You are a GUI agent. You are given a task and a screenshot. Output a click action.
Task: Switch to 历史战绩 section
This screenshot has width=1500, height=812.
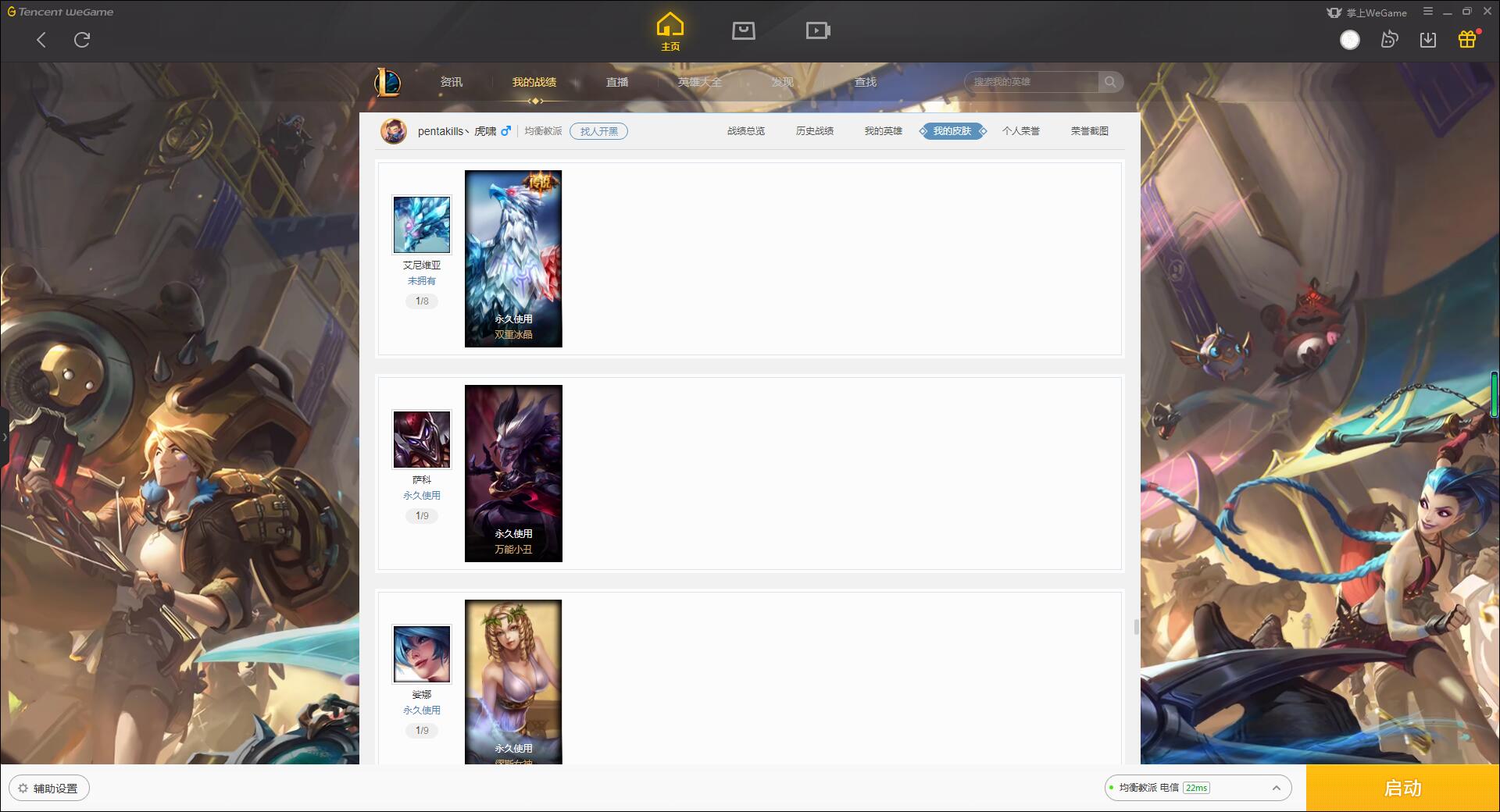click(x=815, y=131)
